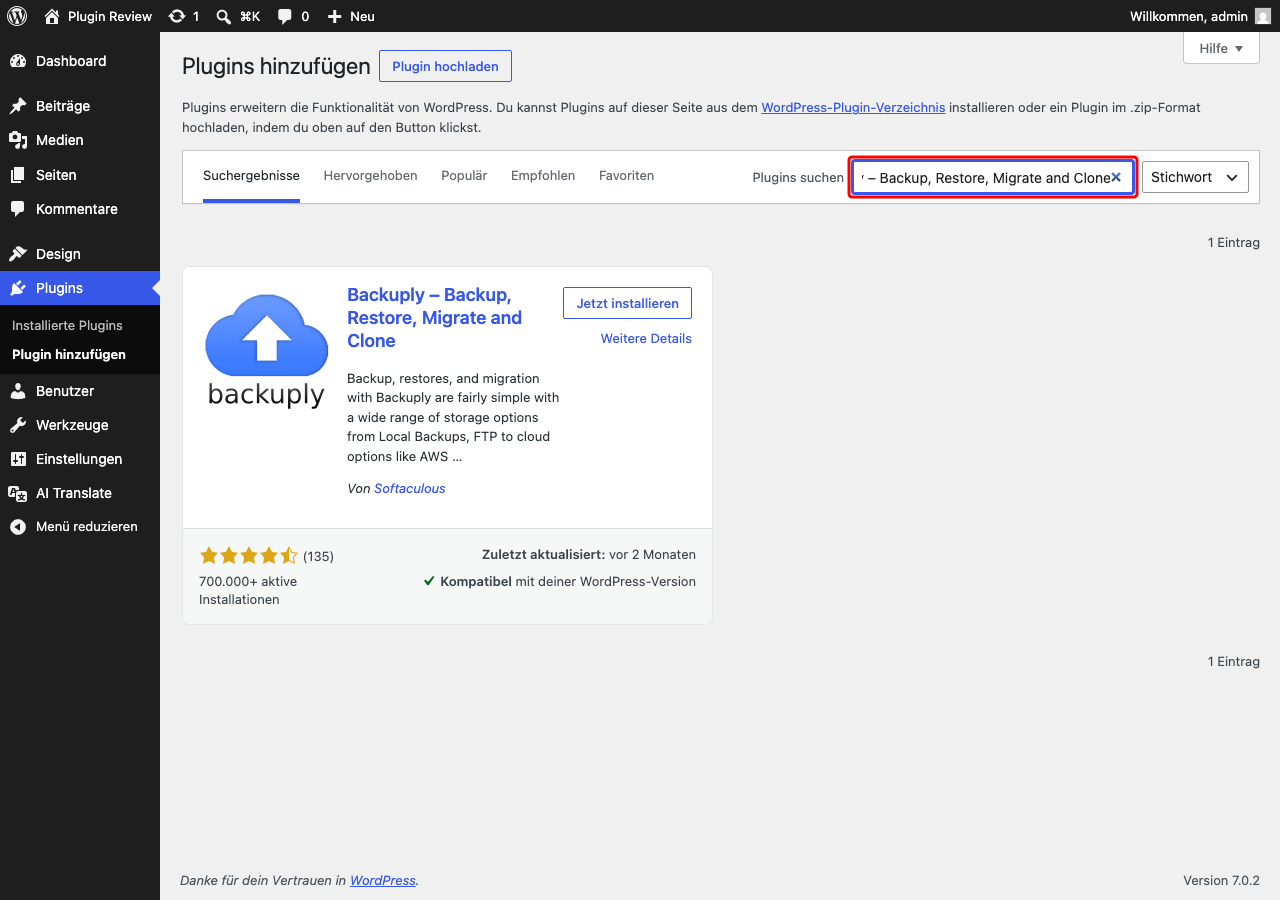The image size is (1280, 900).
Task: Open the Medien menu label
Action: 60,140
